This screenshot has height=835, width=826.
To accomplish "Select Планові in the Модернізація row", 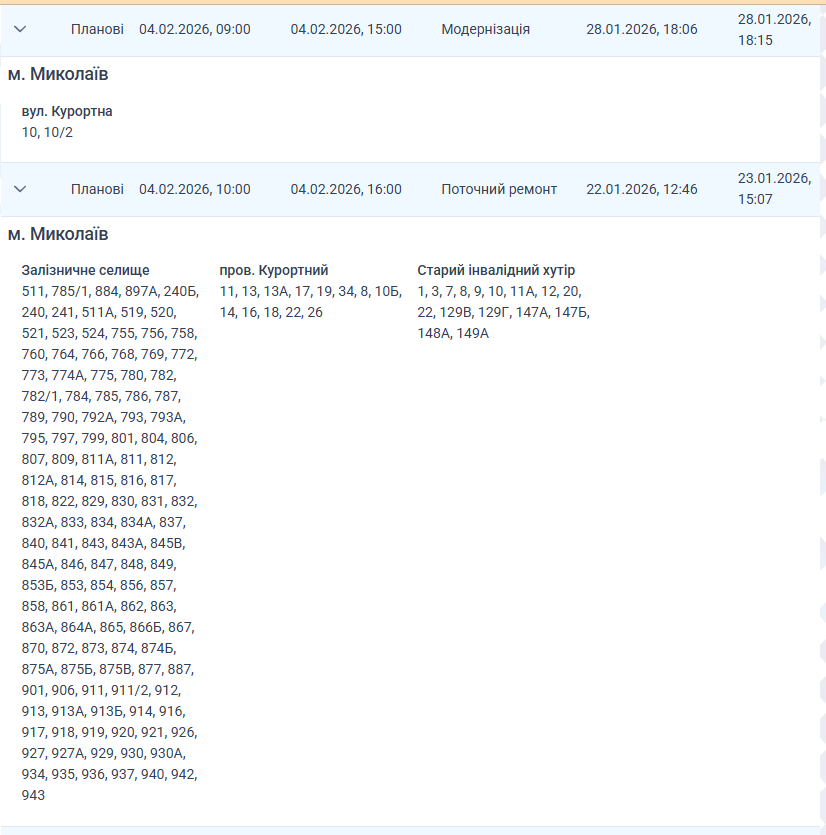I will click(x=97, y=29).
